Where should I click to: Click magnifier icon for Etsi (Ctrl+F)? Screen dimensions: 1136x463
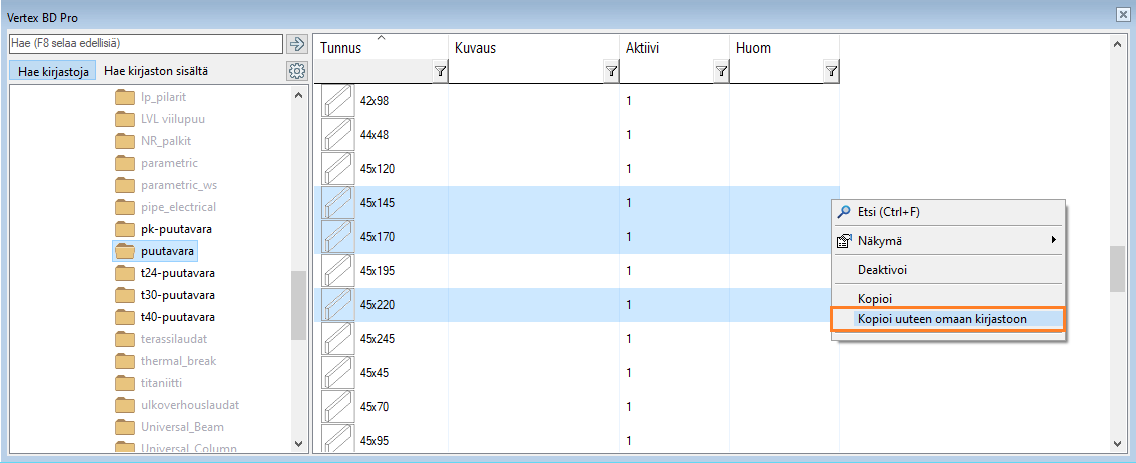[844, 212]
